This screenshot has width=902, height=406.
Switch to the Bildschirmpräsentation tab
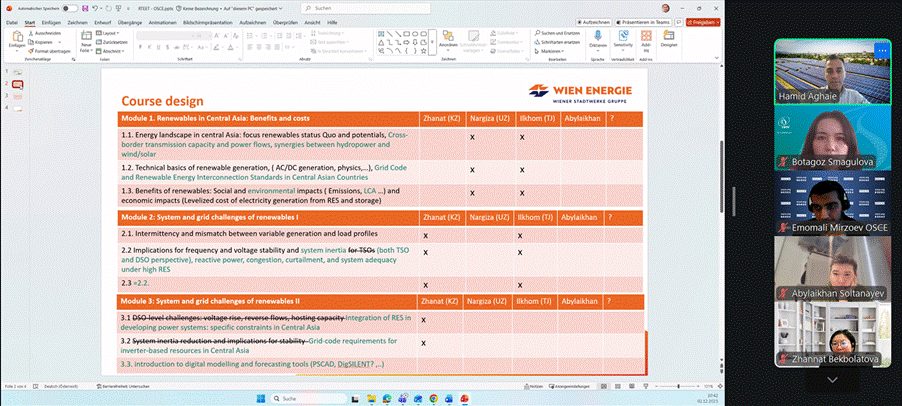pyautogui.click(x=210, y=21)
